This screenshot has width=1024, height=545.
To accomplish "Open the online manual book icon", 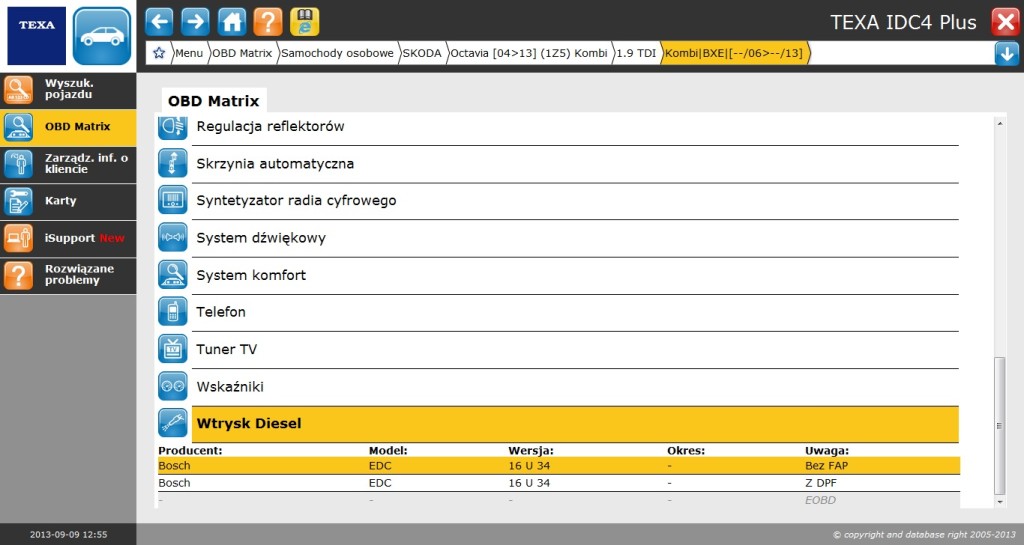I will tap(304, 22).
